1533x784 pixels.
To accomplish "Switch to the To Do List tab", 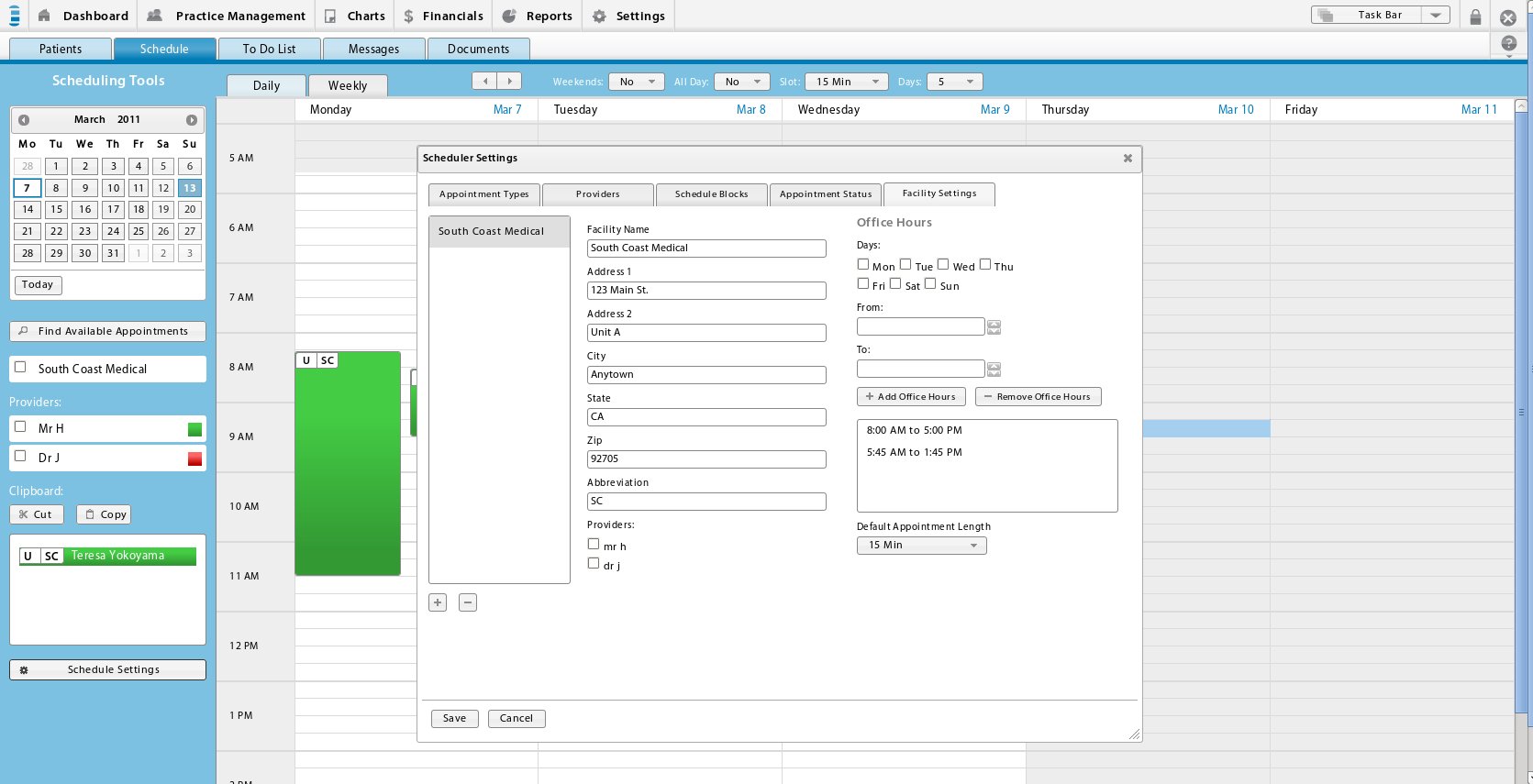I will click(x=270, y=50).
